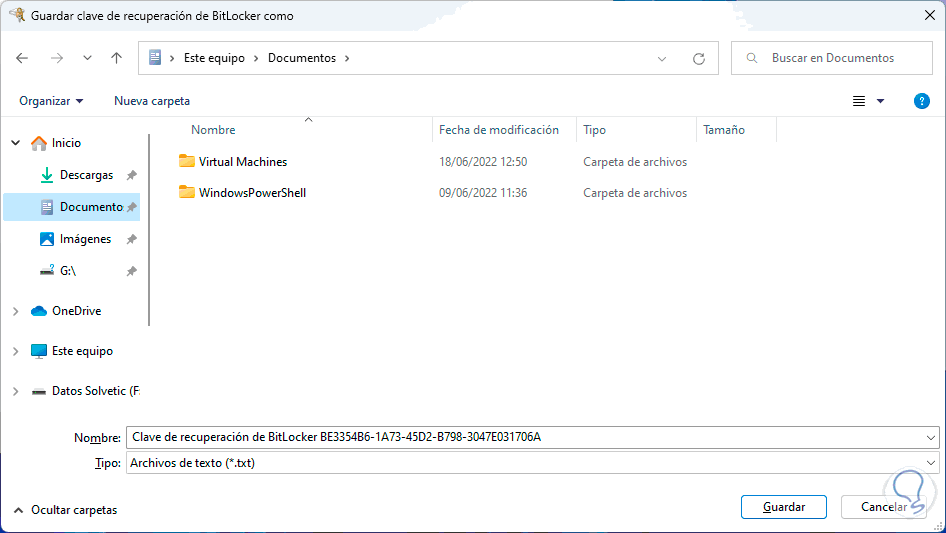Open the Organizar menu

[x=51, y=101]
